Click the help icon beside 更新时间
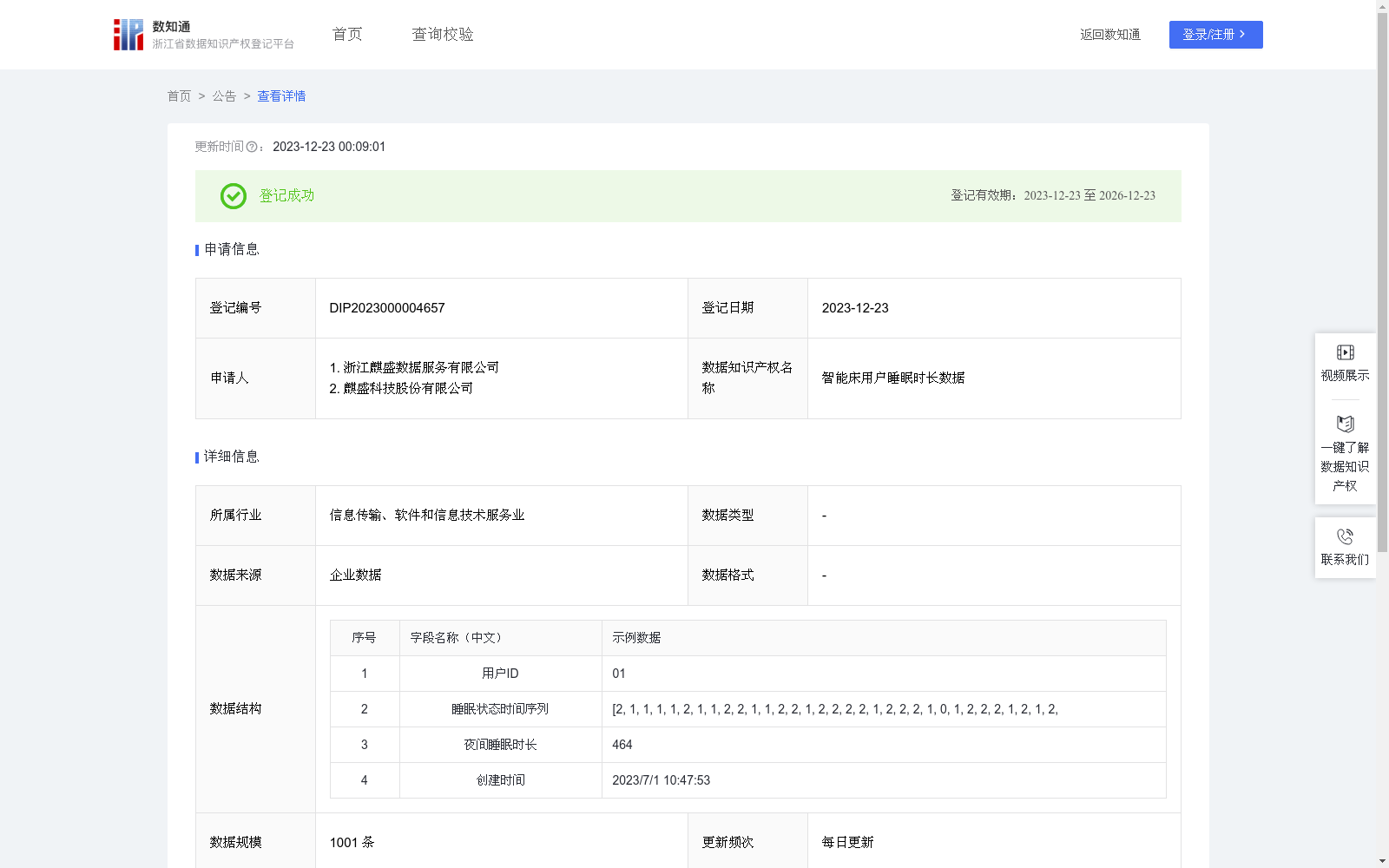Screen dimensions: 1389x868 pos(252,148)
